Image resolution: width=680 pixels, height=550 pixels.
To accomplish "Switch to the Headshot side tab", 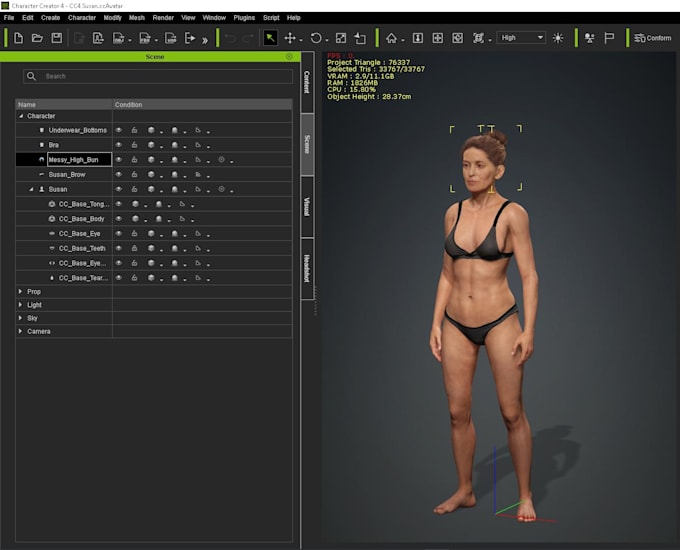I will [307, 268].
